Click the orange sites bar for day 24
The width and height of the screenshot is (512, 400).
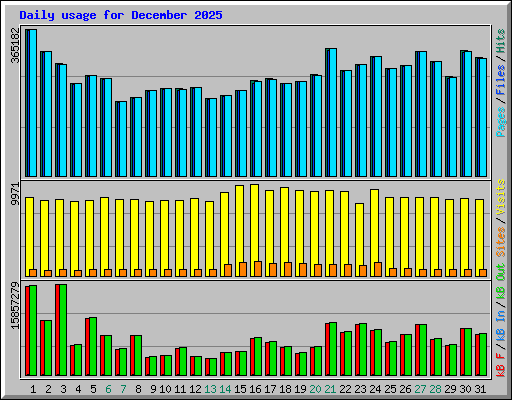coord(378,269)
